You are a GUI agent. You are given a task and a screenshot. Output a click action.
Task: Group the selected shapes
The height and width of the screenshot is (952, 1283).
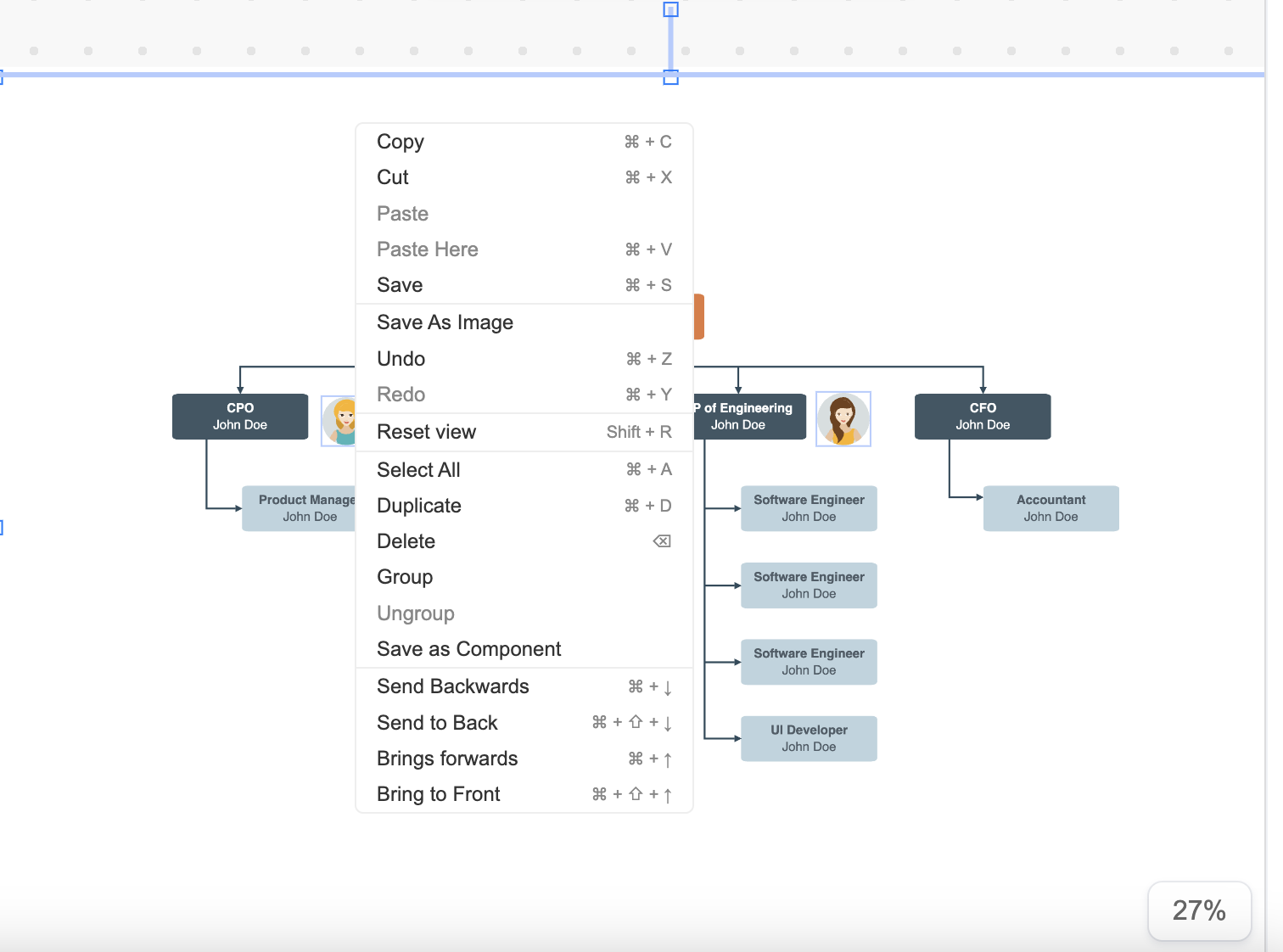tap(405, 577)
